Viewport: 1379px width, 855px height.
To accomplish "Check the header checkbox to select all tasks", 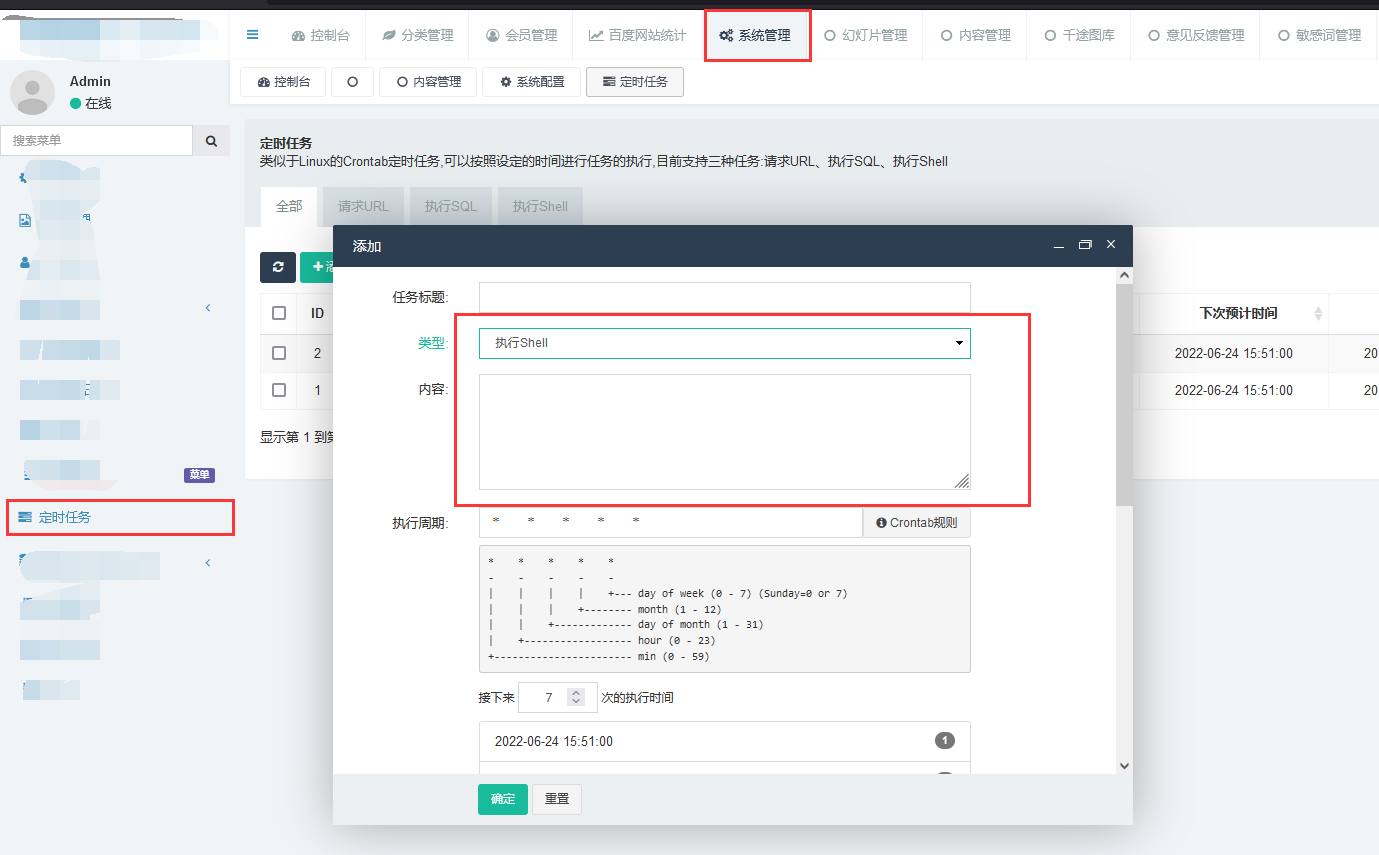I will [277, 313].
